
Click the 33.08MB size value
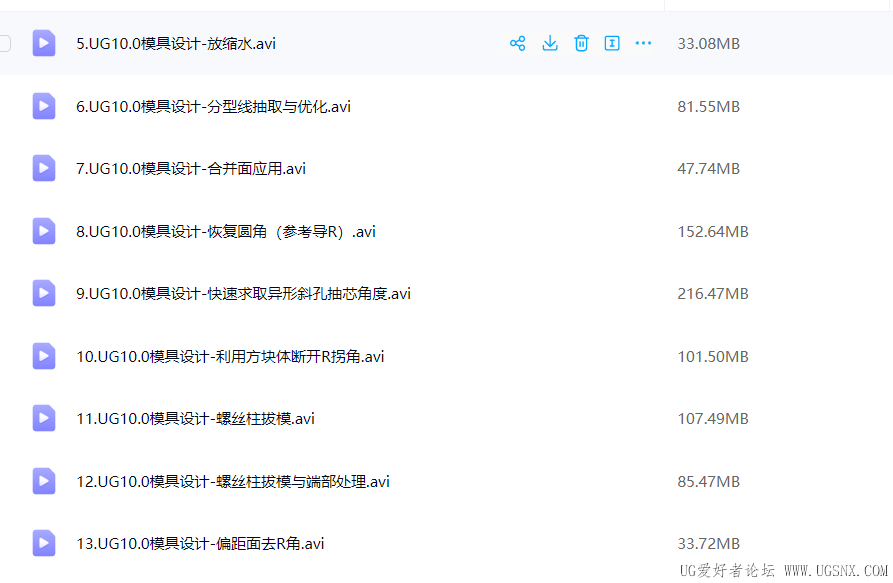(708, 44)
